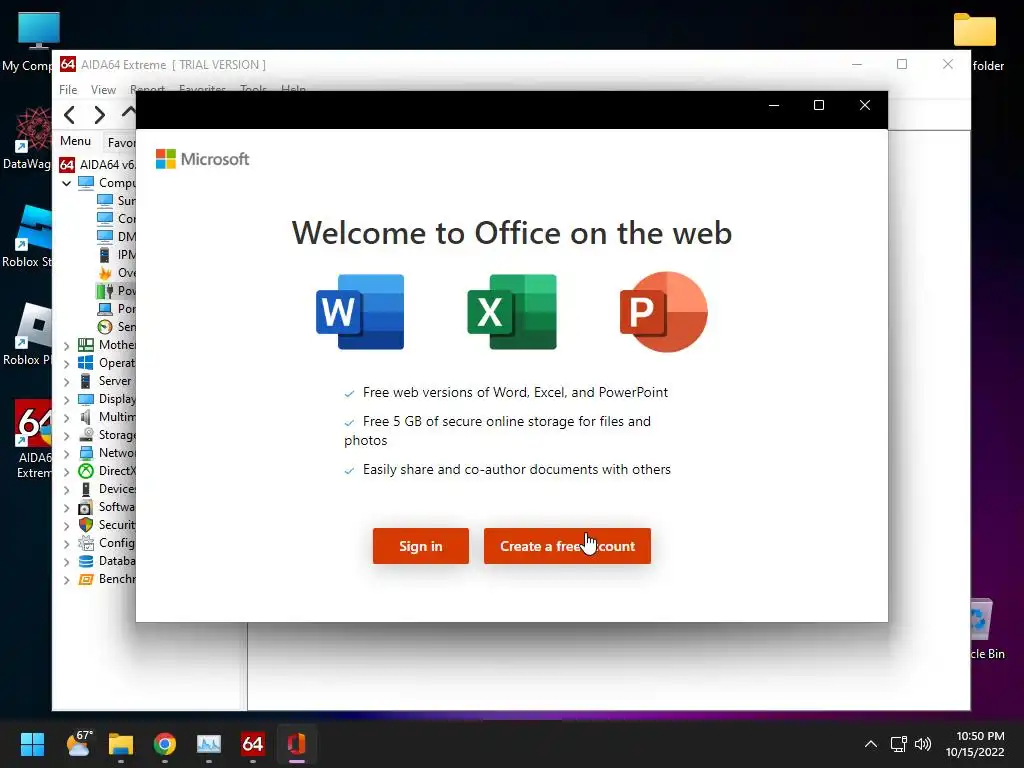Expand the Display tree node
The width and height of the screenshot is (1024, 768).
[x=67, y=400]
